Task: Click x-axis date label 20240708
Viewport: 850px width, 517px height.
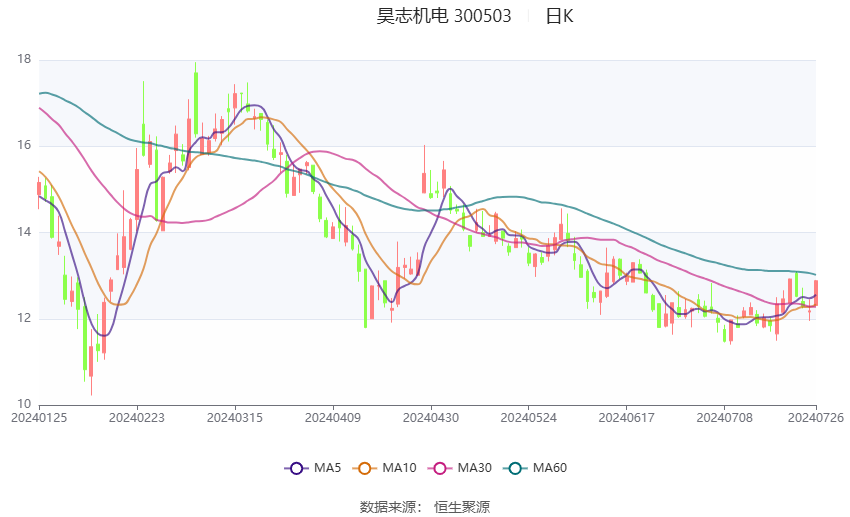Action: pyautogui.click(x=725, y=418)
